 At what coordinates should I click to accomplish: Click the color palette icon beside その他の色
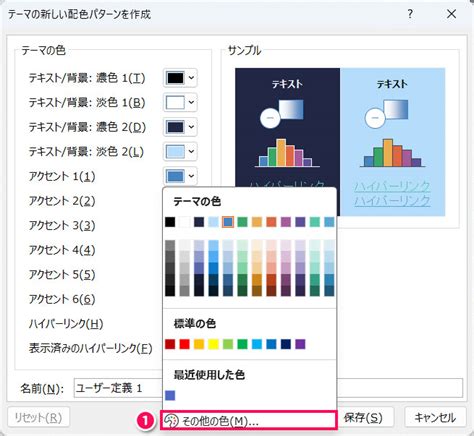click(171, 421)
